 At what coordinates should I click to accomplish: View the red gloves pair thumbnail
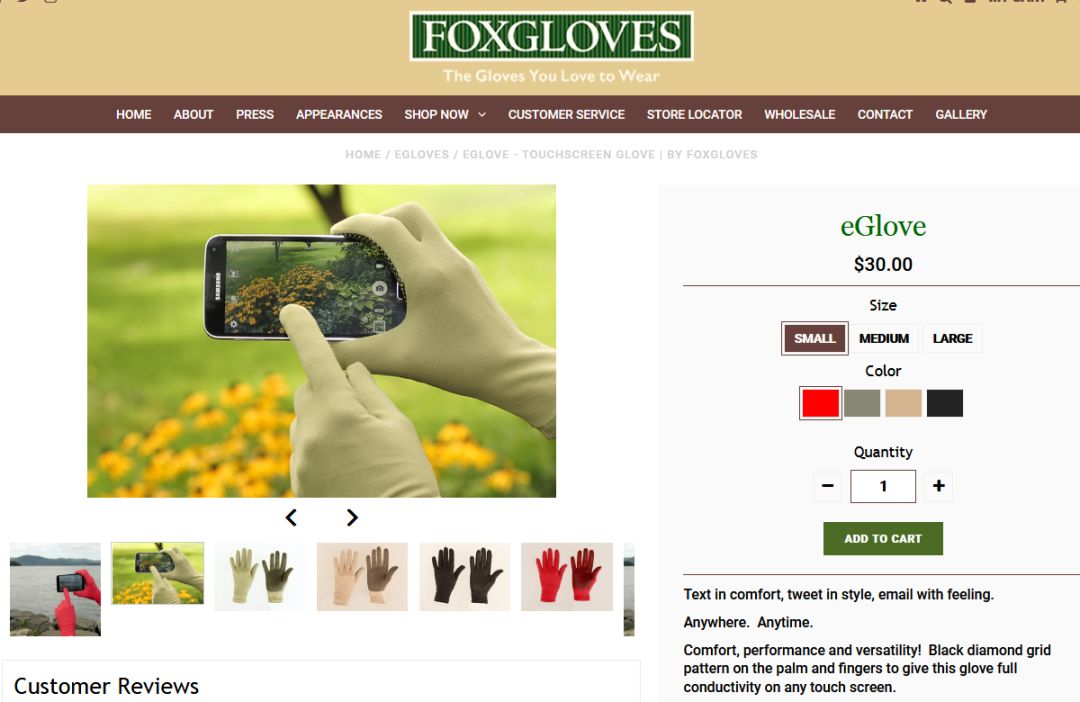tap(567, 577)
